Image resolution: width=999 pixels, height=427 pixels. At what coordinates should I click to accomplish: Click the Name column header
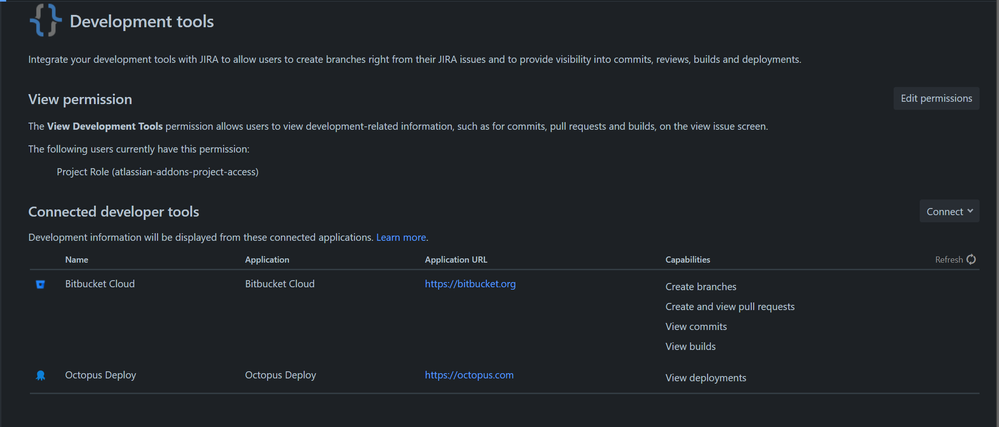[76, 260]
